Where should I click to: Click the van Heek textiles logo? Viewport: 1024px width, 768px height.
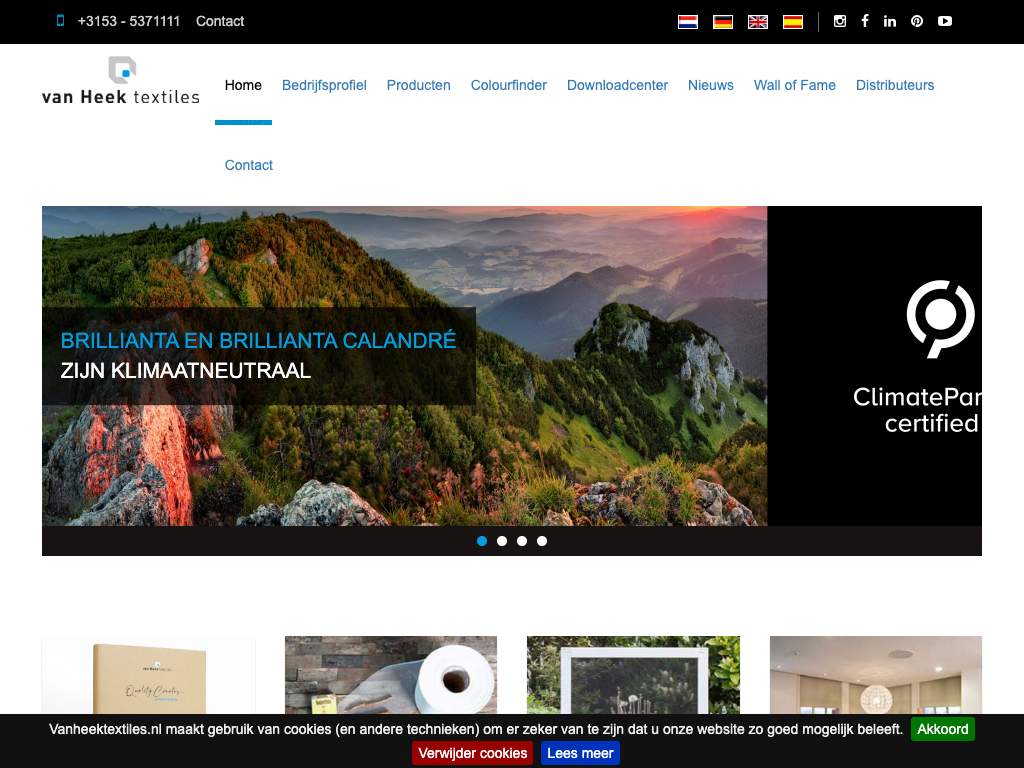(x=121, y=82)
